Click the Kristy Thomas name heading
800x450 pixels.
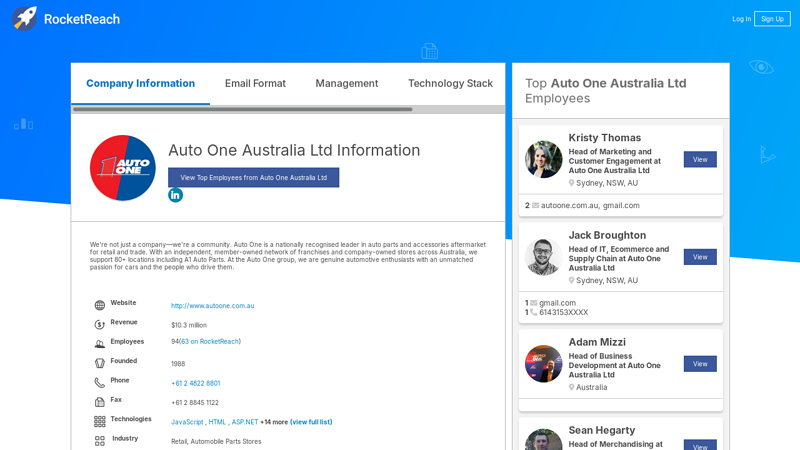pyautogui.click(x=605, y=138)
